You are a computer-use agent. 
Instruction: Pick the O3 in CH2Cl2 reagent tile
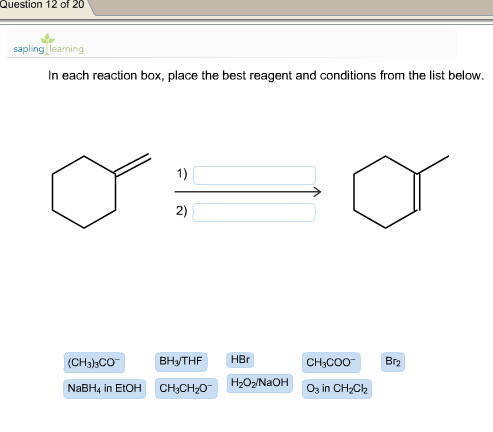point(337,389)
